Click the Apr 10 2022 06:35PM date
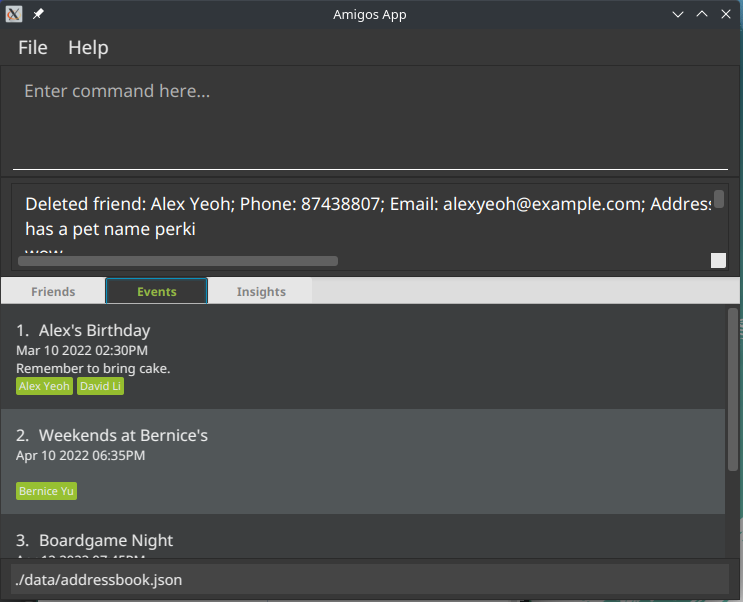Screen dimensions: 743x602 (81, 456)
